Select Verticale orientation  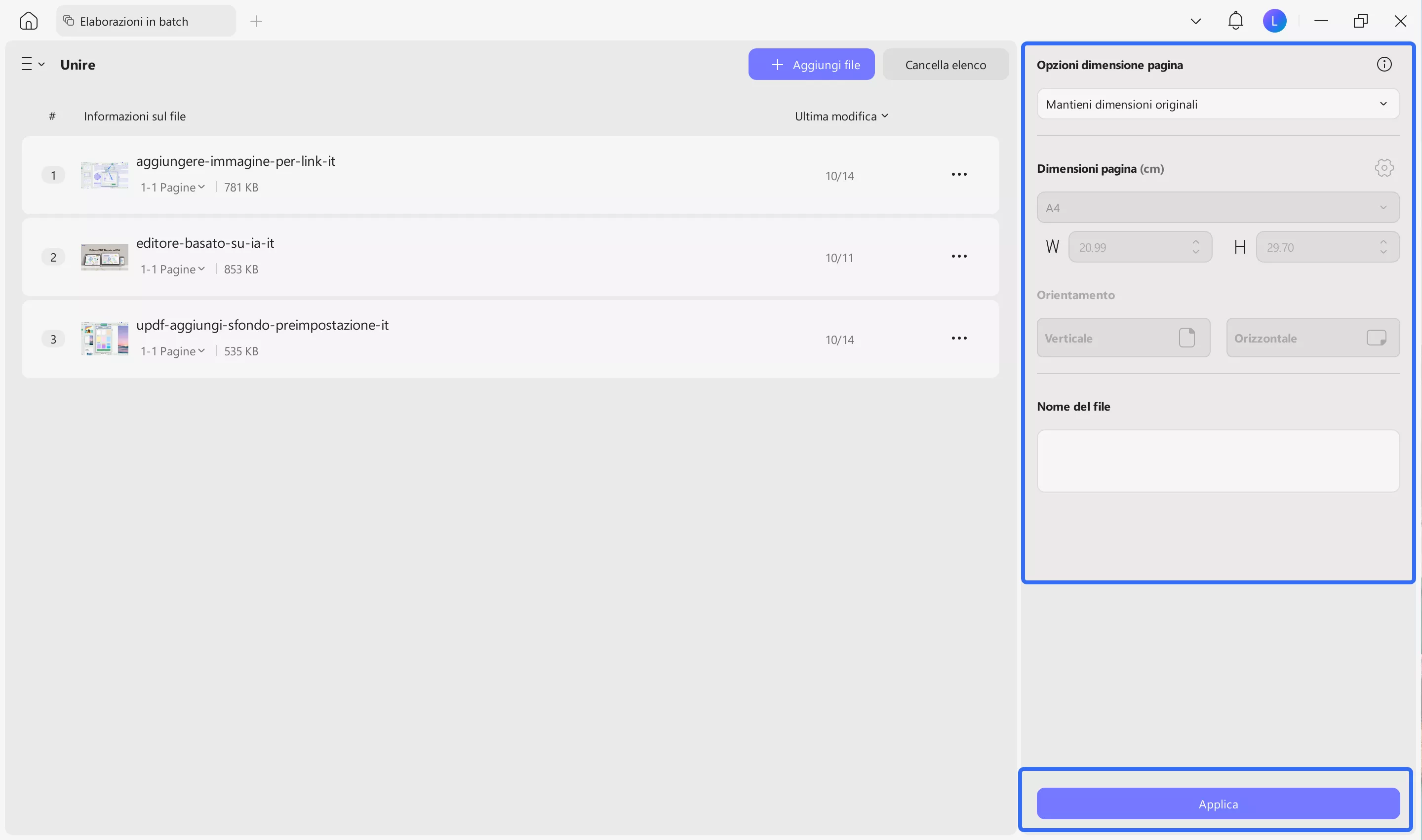click(x=1123, y=338)
